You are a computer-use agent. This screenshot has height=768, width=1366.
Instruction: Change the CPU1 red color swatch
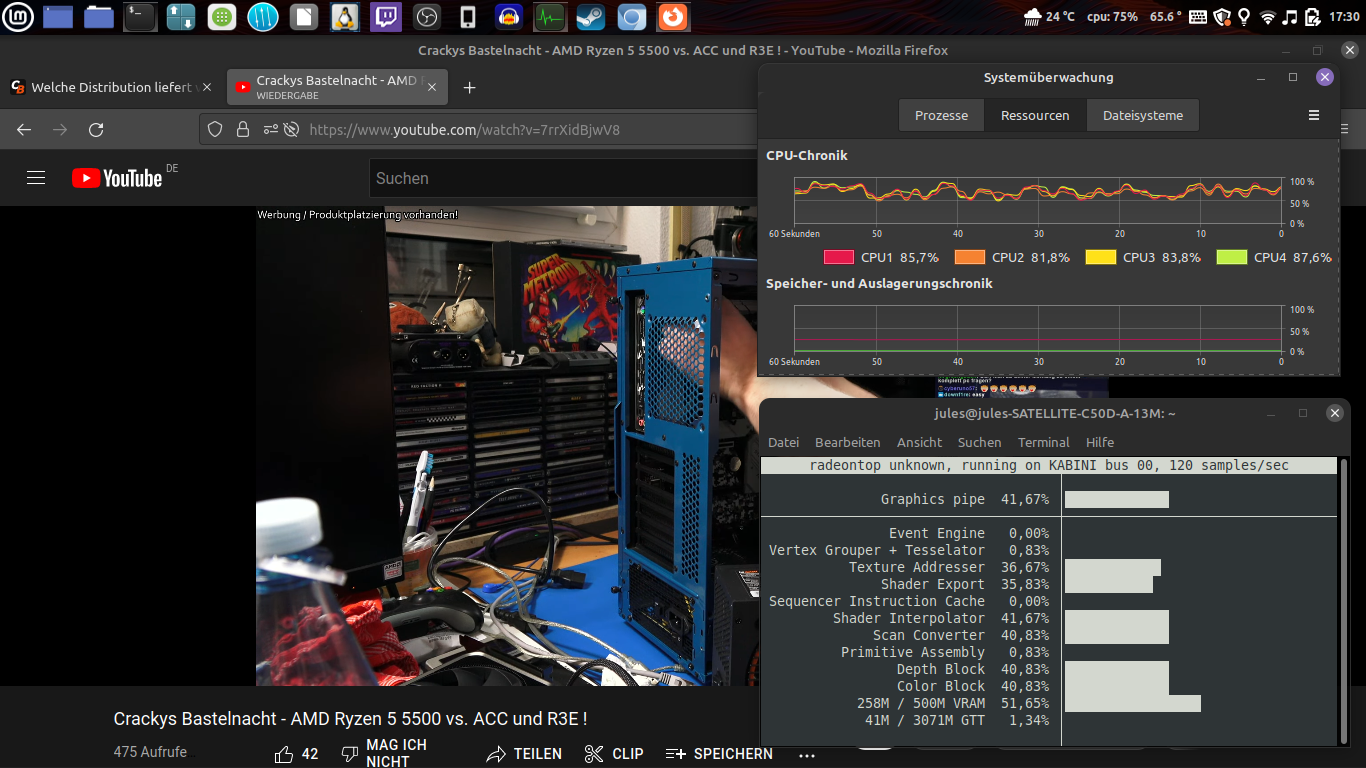coord(838,257)
